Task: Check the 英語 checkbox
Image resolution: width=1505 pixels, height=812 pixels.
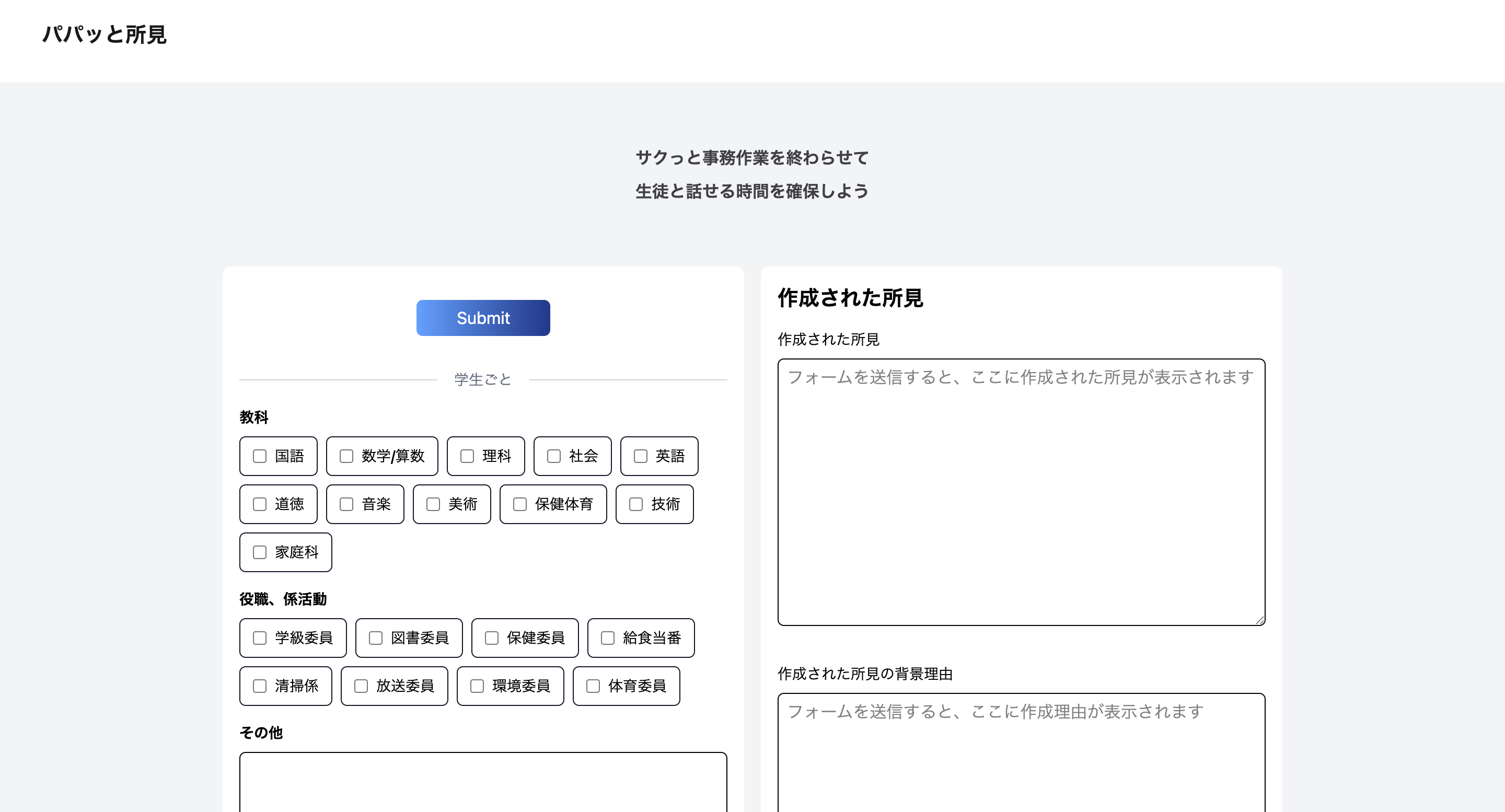Action: coord(640,456)
